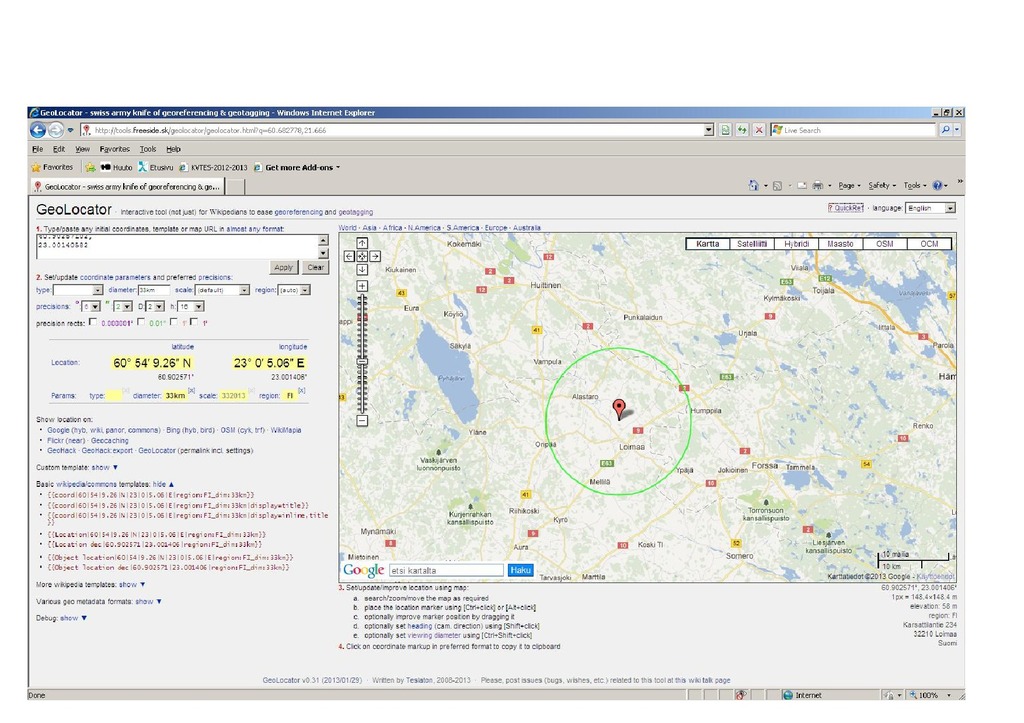The width and height of the screenshot is (1024, 723).
Task: Switch map to Maasto terrain view
Action: [840, 244]
